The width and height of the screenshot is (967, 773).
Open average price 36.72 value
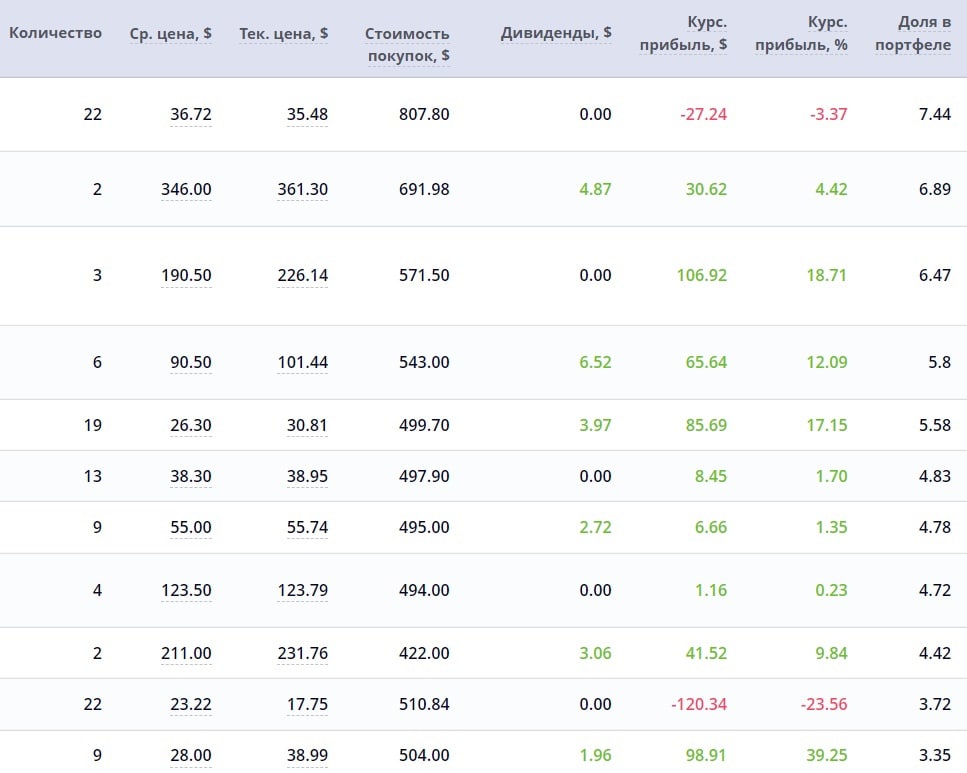pos(191,114)
